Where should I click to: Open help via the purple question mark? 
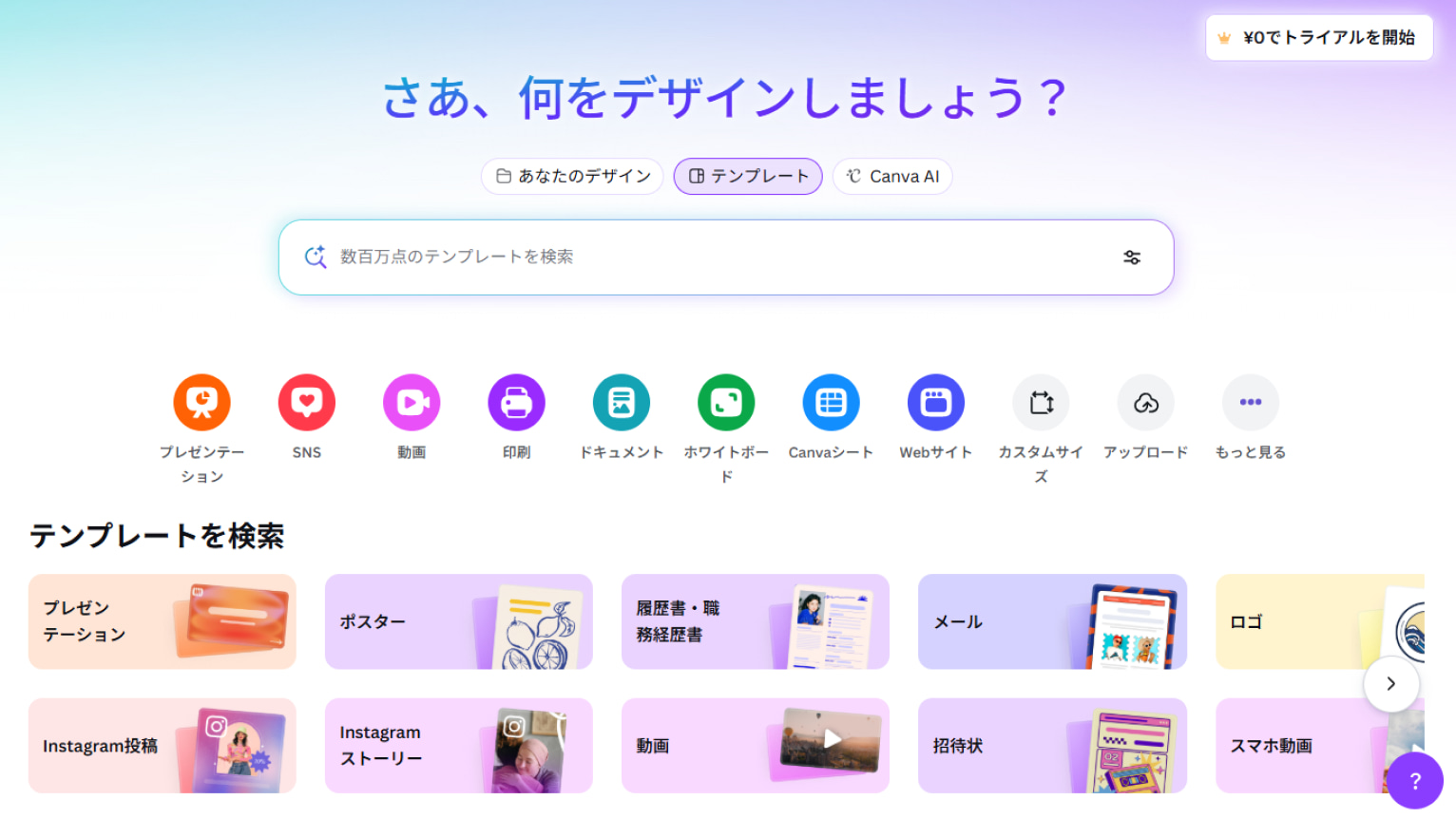pyautogui.click(x=1414, y=780)
